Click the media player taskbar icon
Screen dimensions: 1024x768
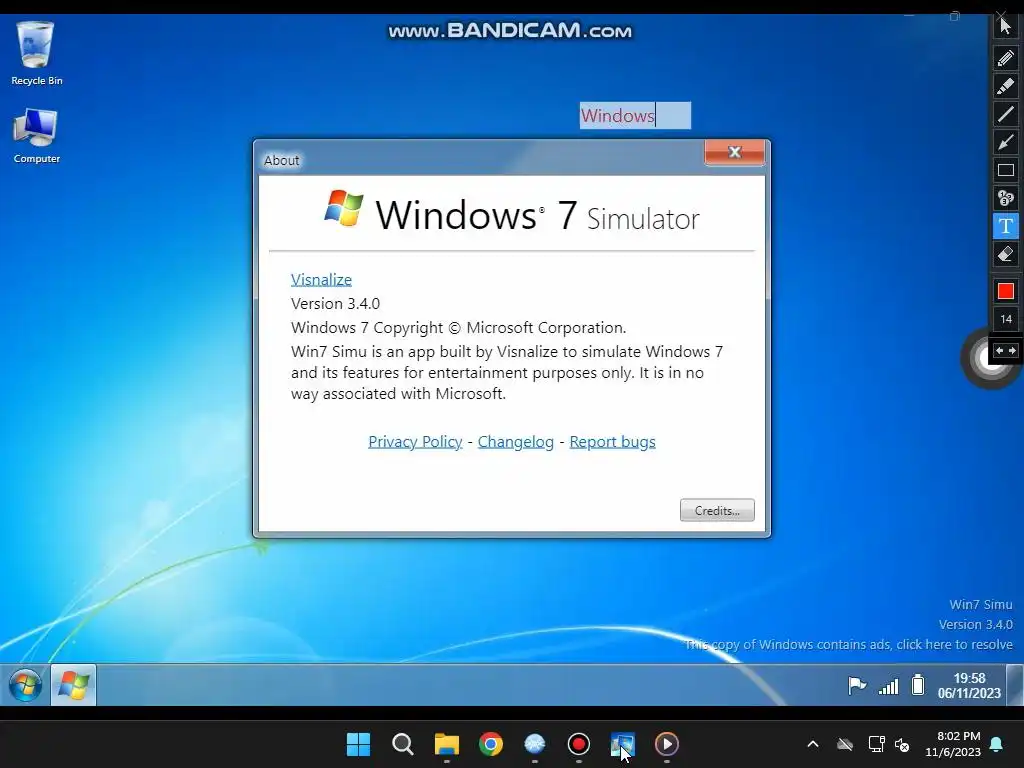pyautogui.click(x=667, y=744)
